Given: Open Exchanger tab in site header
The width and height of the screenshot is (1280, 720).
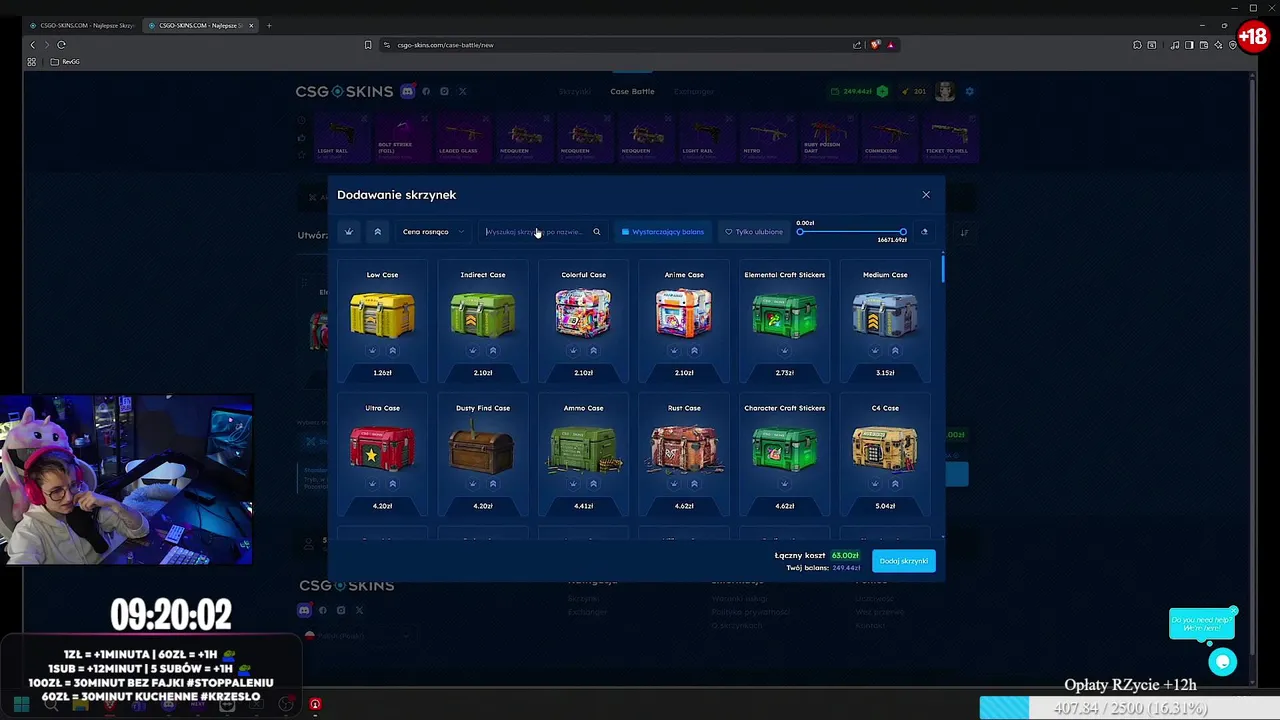Looking at the screenshot, I should pyautogui.click(x=694, y=92).
